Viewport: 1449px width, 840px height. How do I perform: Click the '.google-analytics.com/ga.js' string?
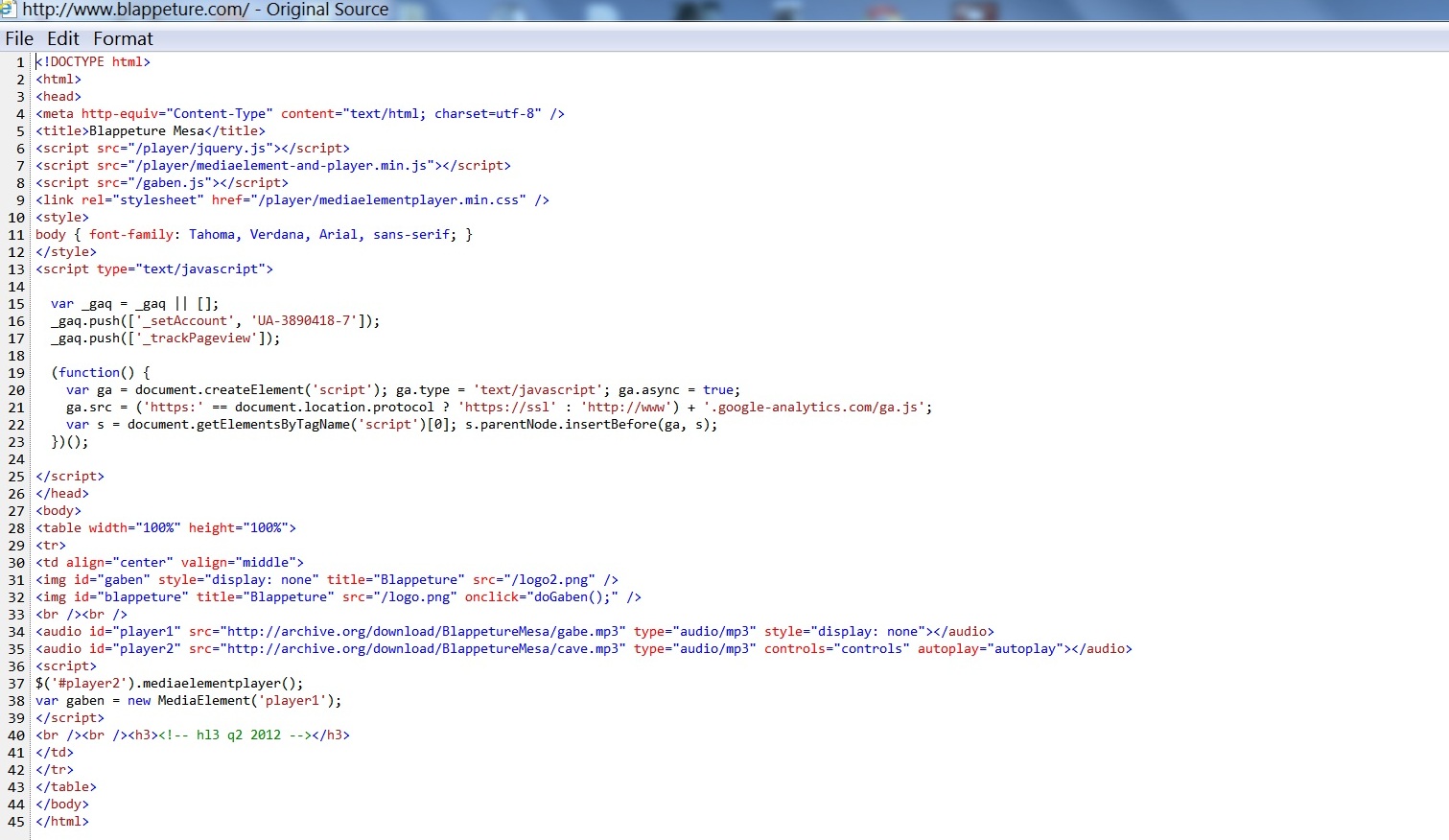tap(814, 408)
